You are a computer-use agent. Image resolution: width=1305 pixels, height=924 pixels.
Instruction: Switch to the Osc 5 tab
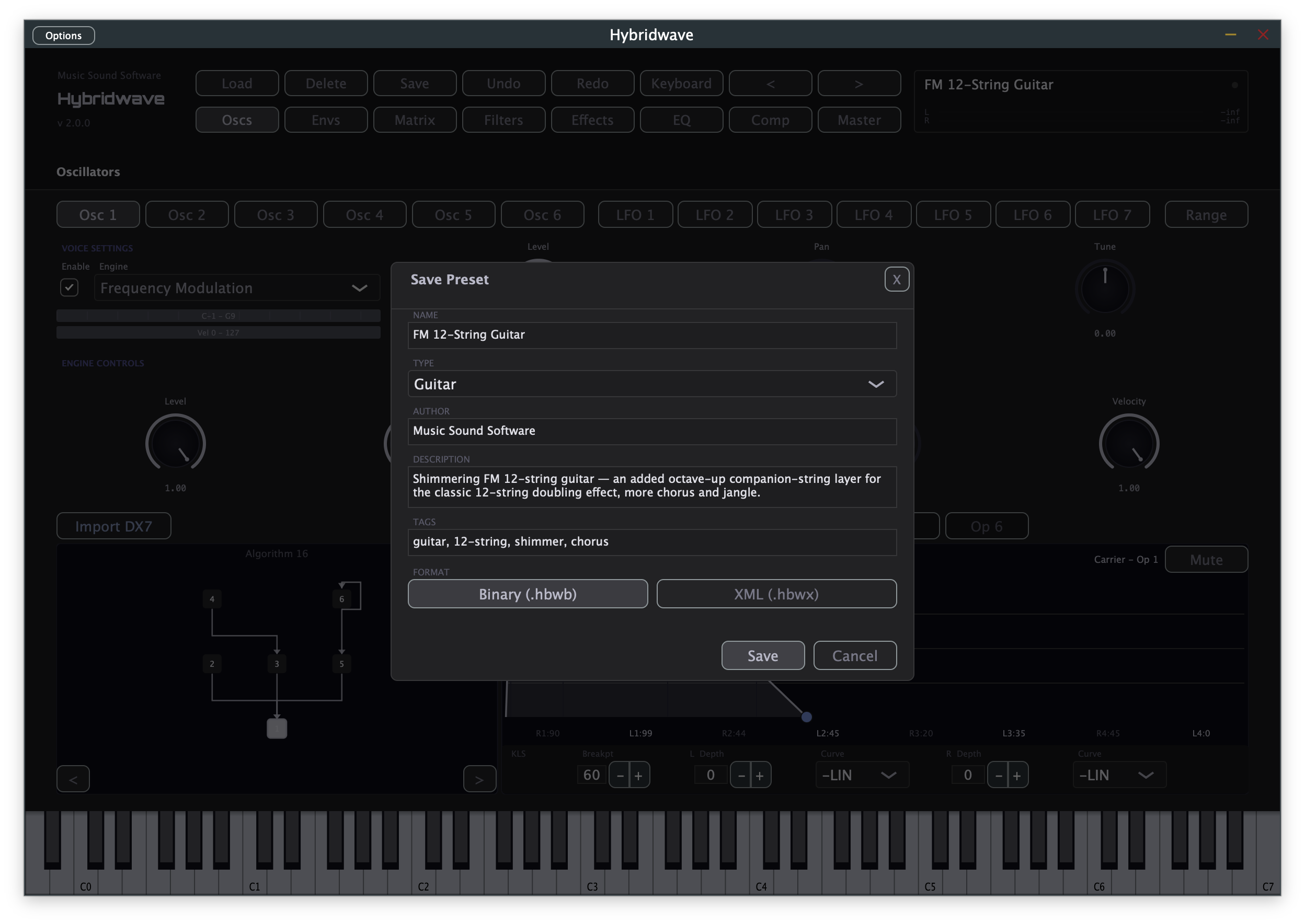tap(453, 214)
